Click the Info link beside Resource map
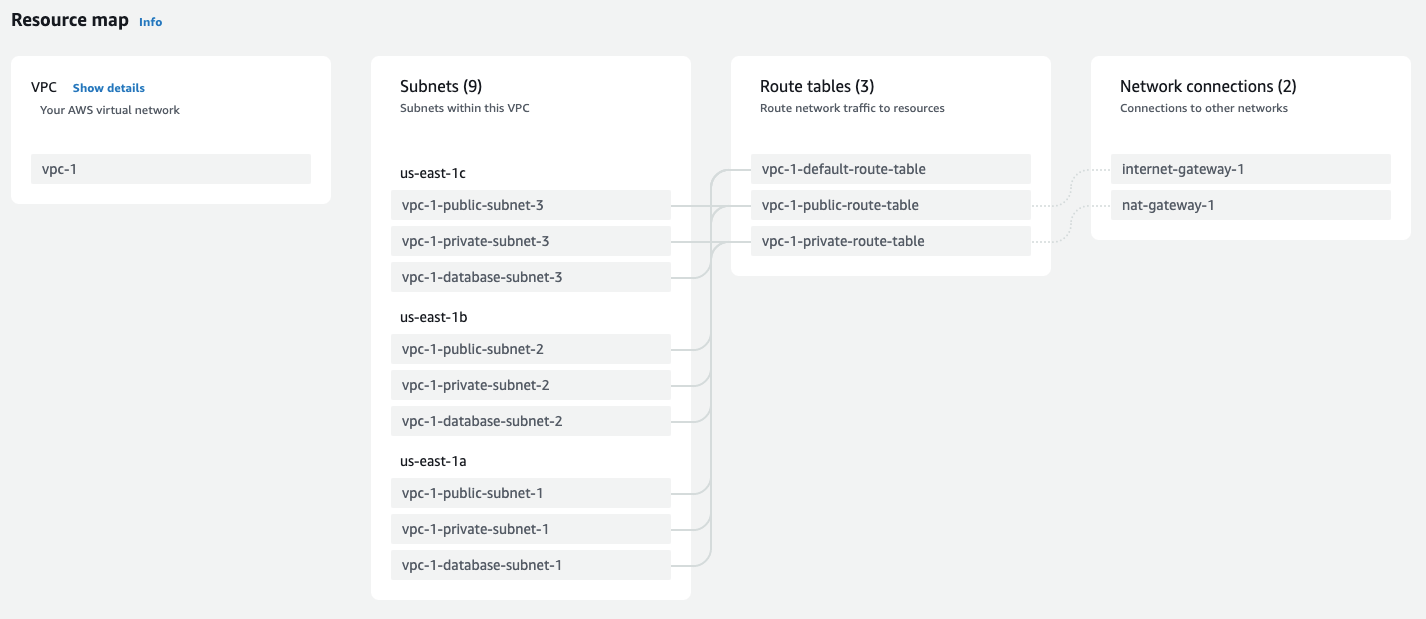The height and width of the screenshot is (619, 1426). click(x=150, y=22)
